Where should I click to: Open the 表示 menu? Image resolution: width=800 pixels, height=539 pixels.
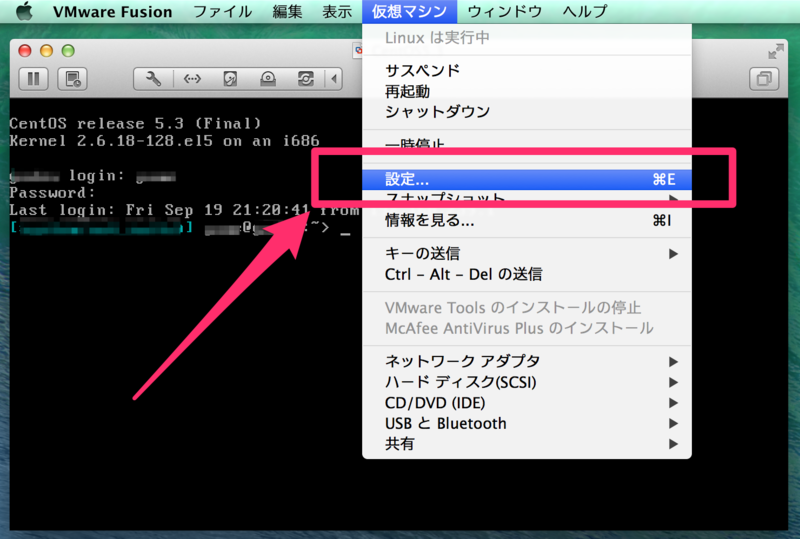tap(337, 11)
